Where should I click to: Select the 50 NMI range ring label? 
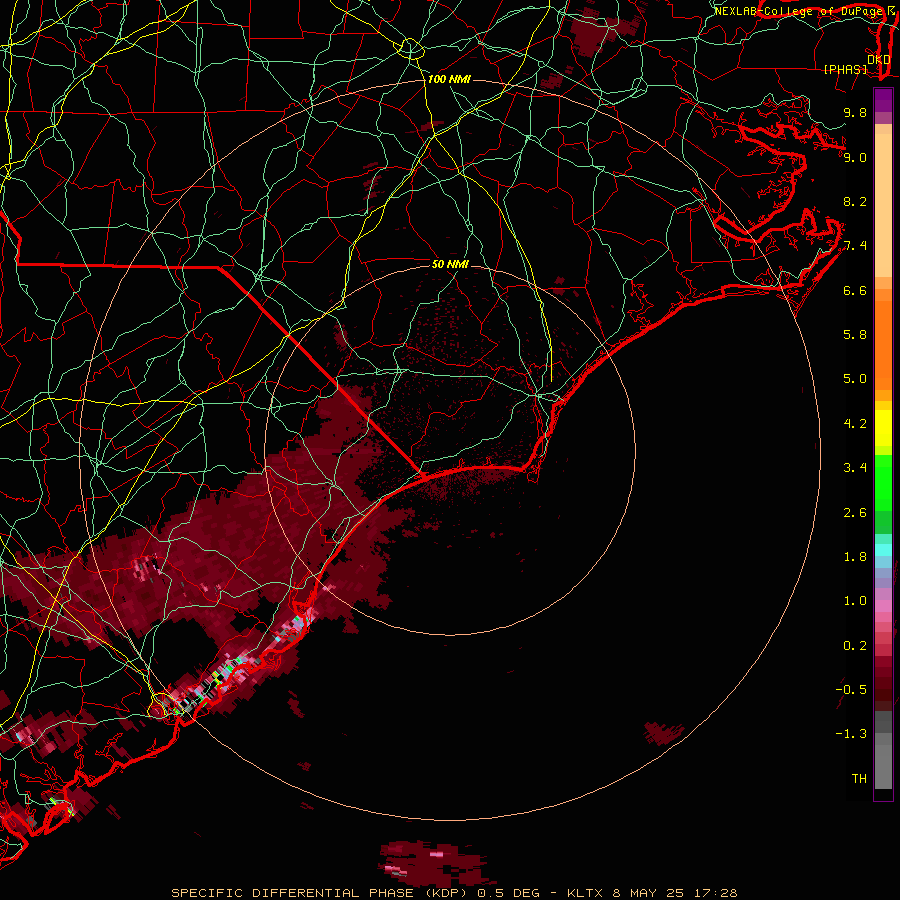tap(450, 264)
